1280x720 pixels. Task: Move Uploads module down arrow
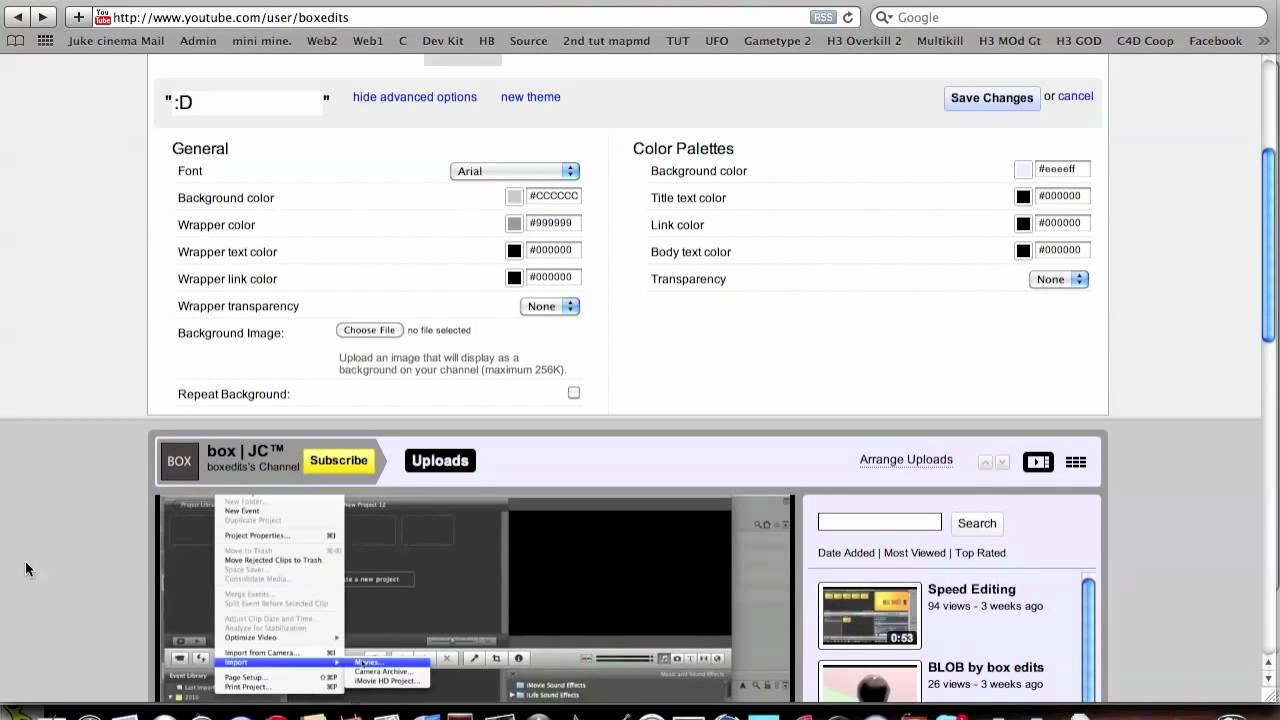(1002, 462)
